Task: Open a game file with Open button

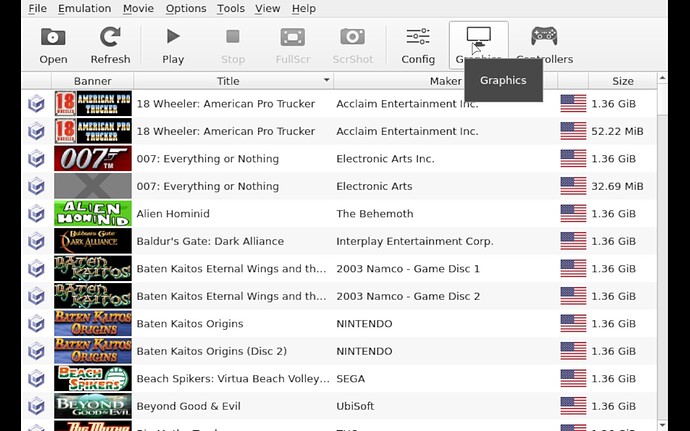Action: (53, 46)
